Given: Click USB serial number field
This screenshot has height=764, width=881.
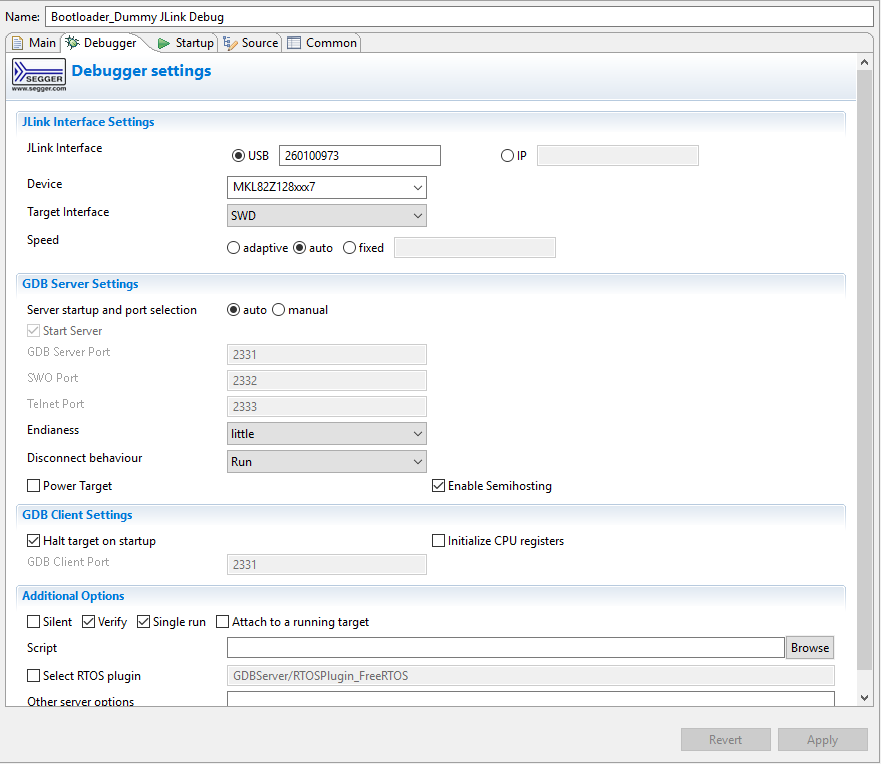Looking at the screenshot, I should (x=360, y=156).
